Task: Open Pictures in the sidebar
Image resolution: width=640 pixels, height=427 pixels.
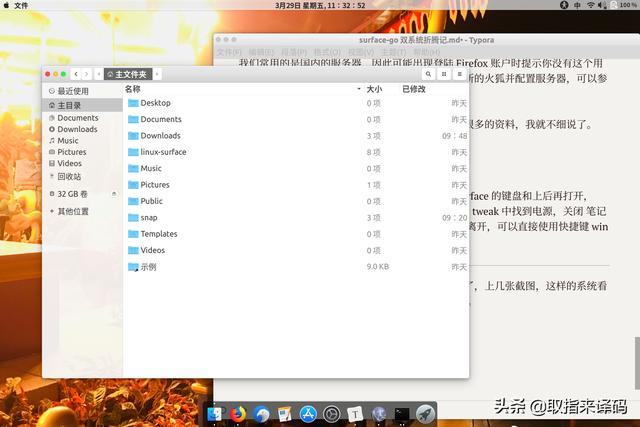Action: click(x=82, y=152)
